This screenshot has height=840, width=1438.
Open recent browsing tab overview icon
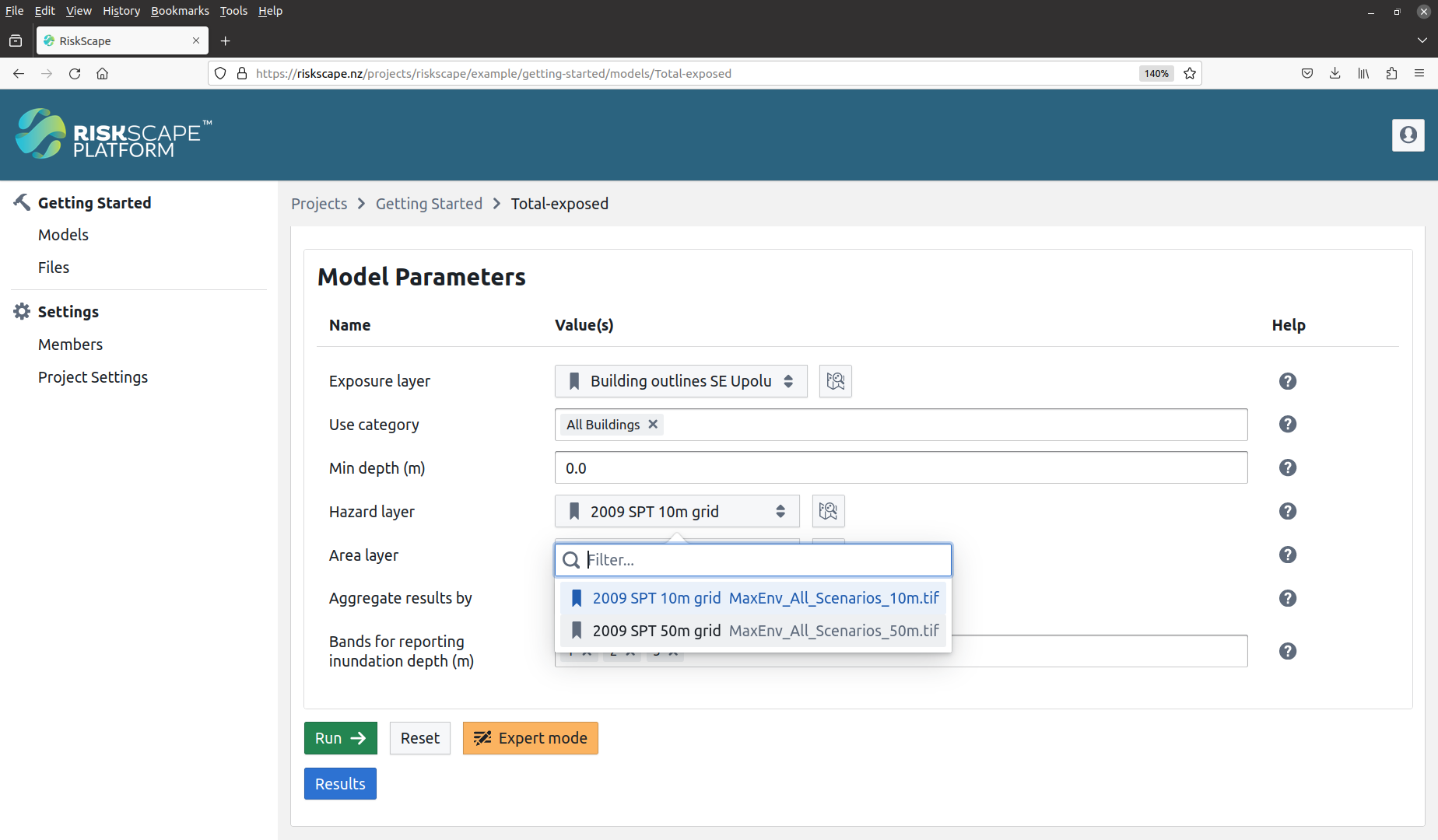(16, 40)
